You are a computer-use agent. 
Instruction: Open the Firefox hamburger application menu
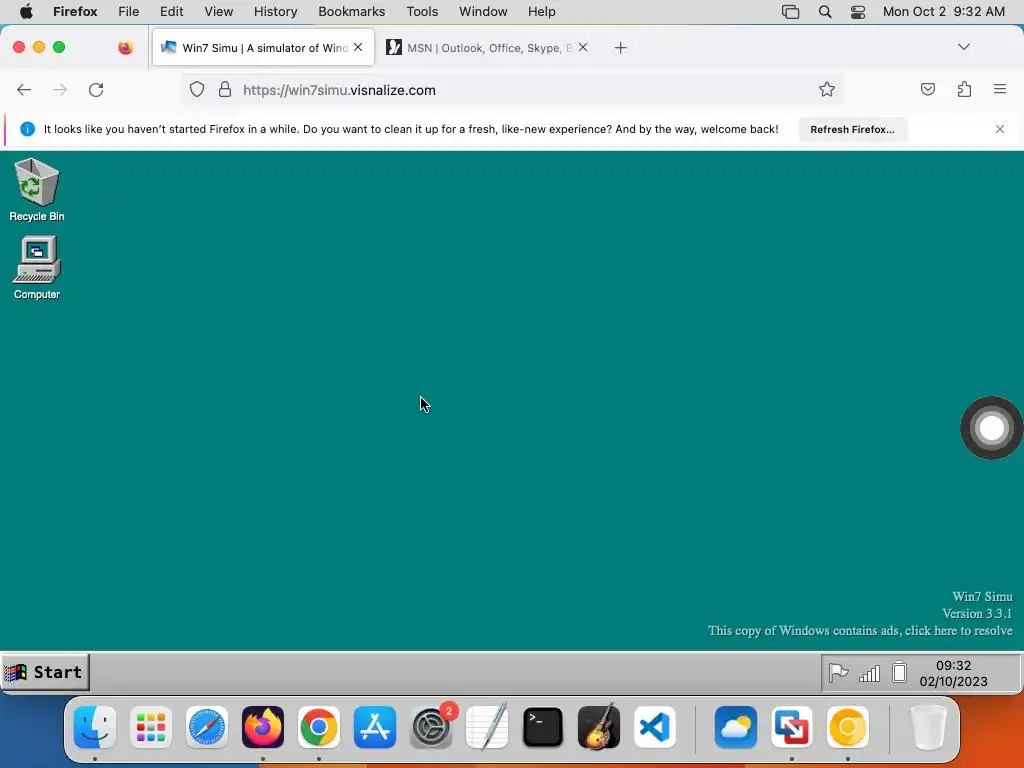point(1000,89)
